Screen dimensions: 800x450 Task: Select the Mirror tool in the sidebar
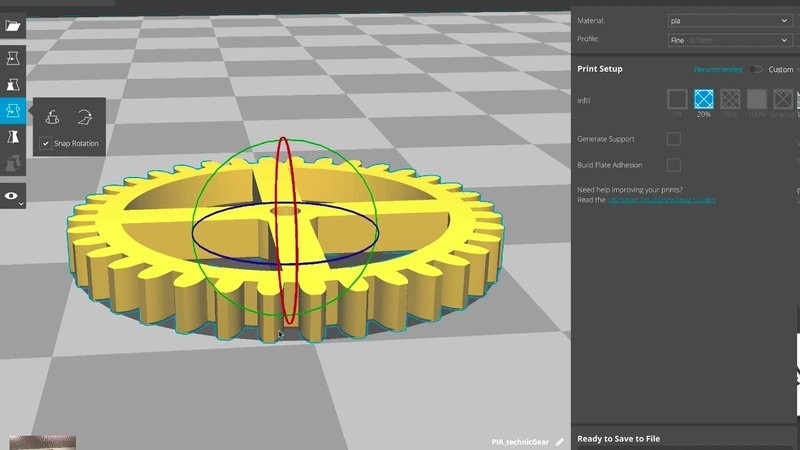pos(13,137)
